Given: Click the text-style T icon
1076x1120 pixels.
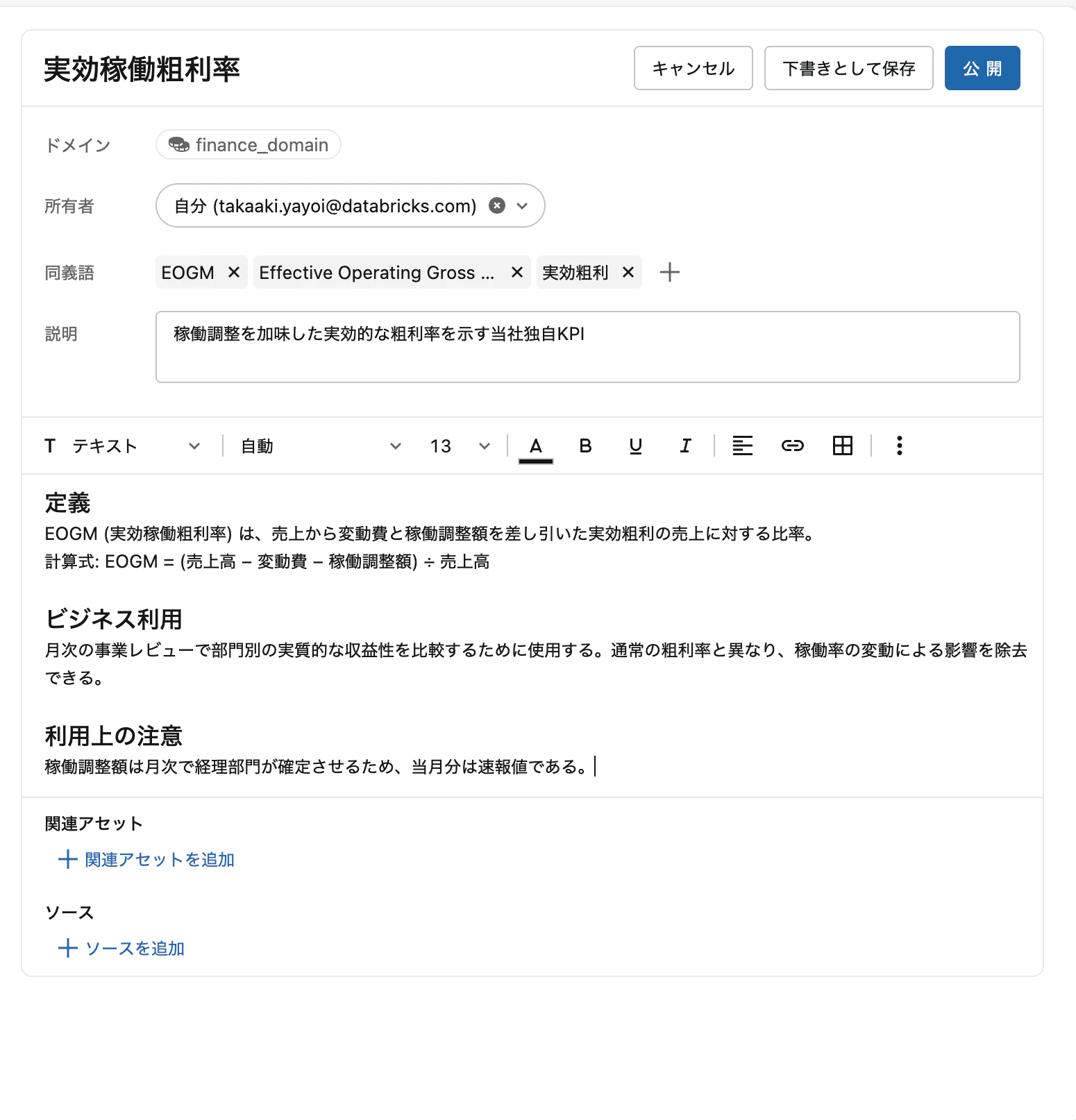Looking at the screenshot, I should [x=50, y=446].
